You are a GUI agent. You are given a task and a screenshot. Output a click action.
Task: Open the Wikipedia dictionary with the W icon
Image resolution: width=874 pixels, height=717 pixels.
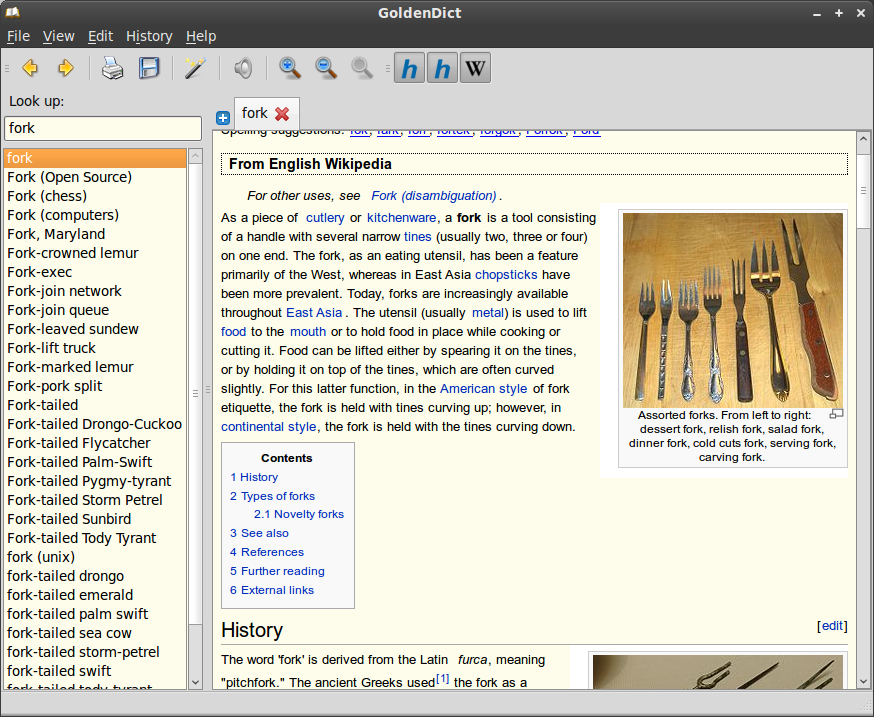pos(475,68)
